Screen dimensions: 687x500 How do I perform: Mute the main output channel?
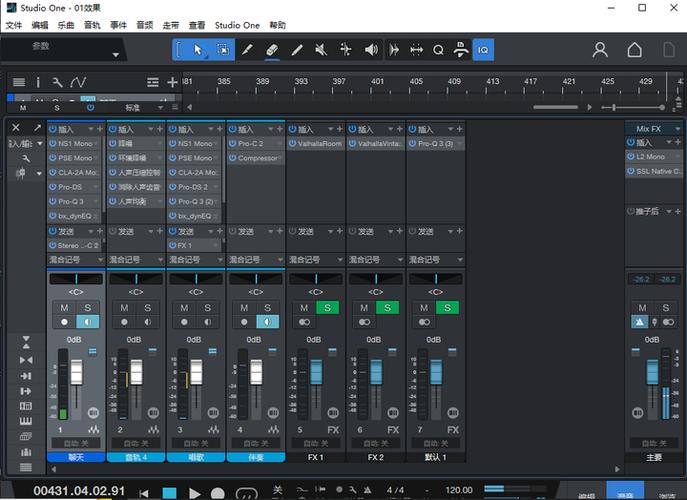642,308
